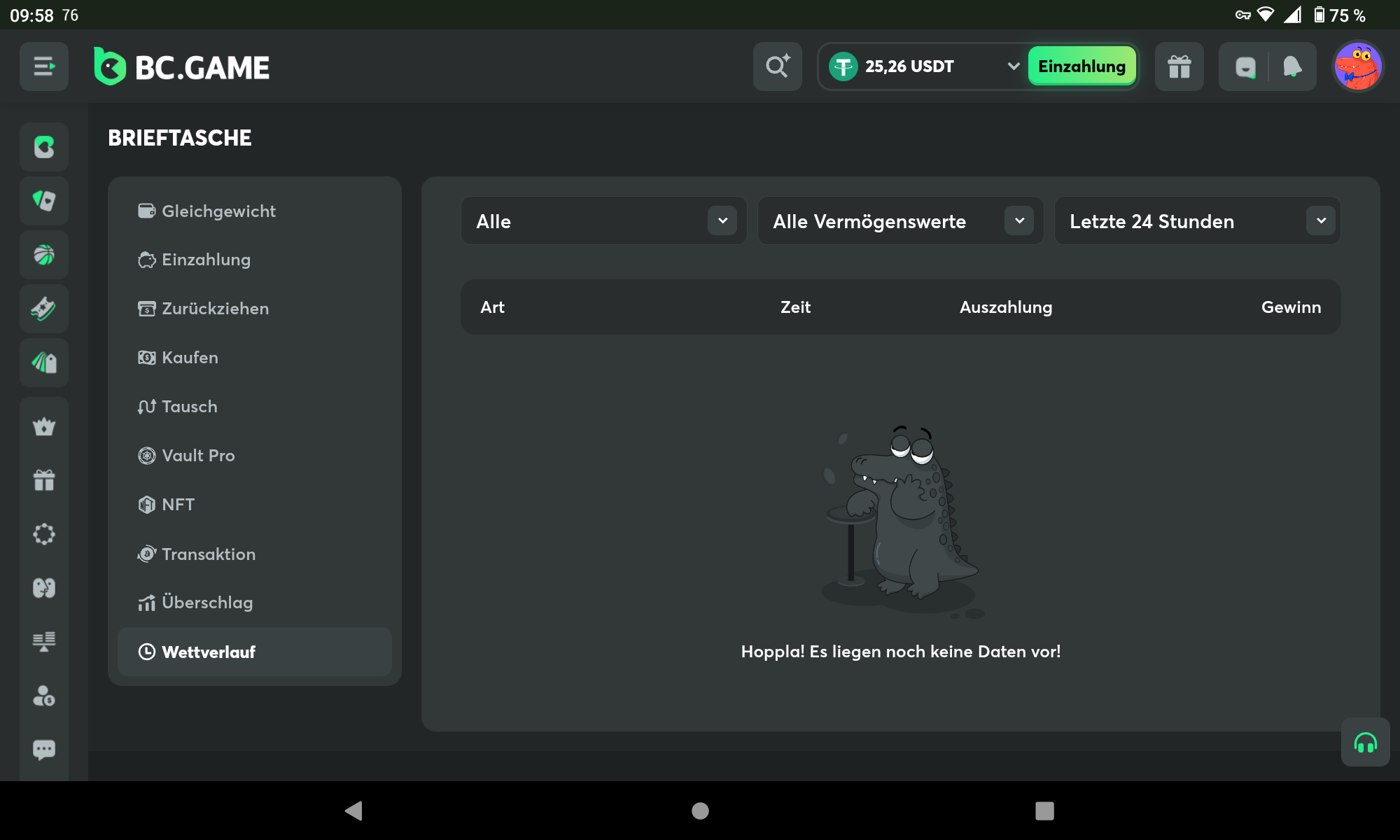Click the Hoppla no-data message

coord(901,652)
